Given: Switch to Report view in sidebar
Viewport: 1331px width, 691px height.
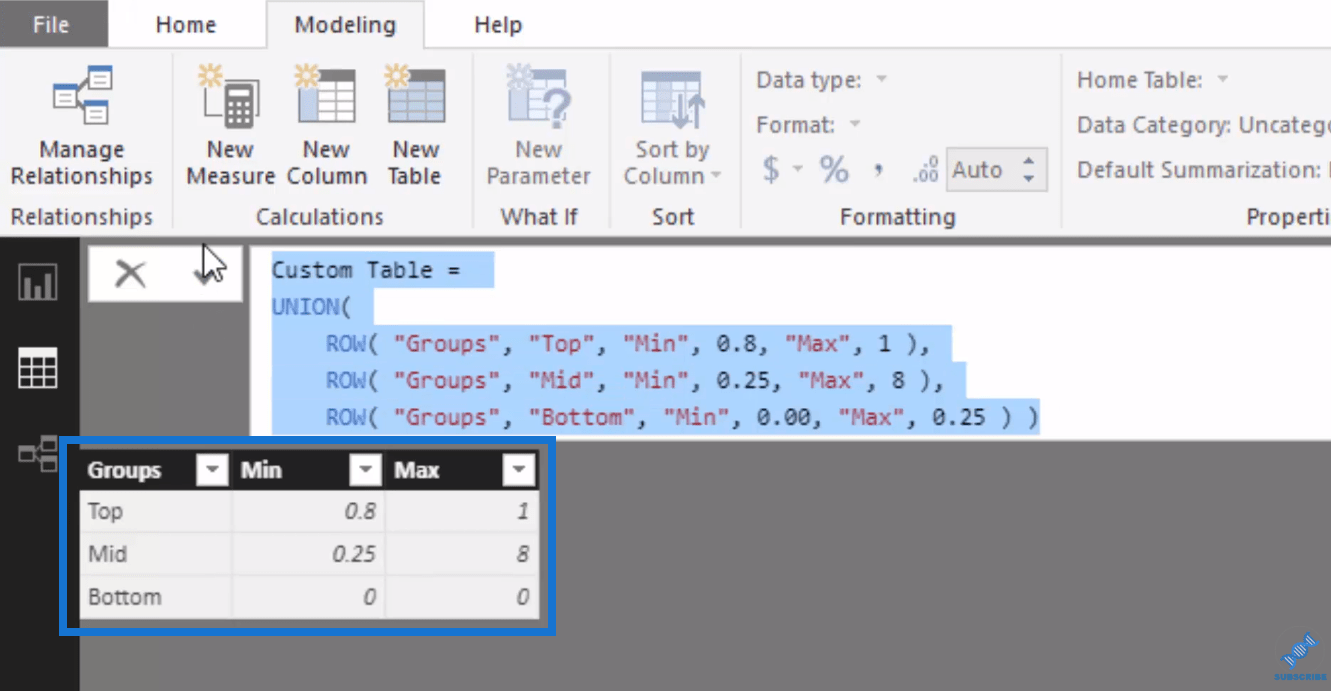Looking at the screenshot, I should point(38,283).
